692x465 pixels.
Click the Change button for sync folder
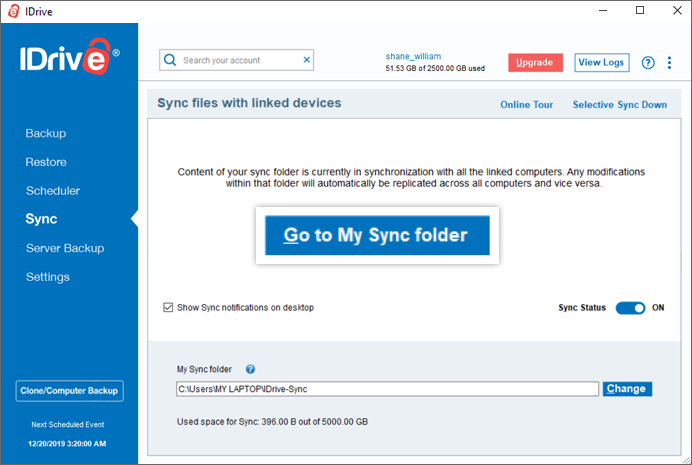pyautogui.click(x=627, y=389)
